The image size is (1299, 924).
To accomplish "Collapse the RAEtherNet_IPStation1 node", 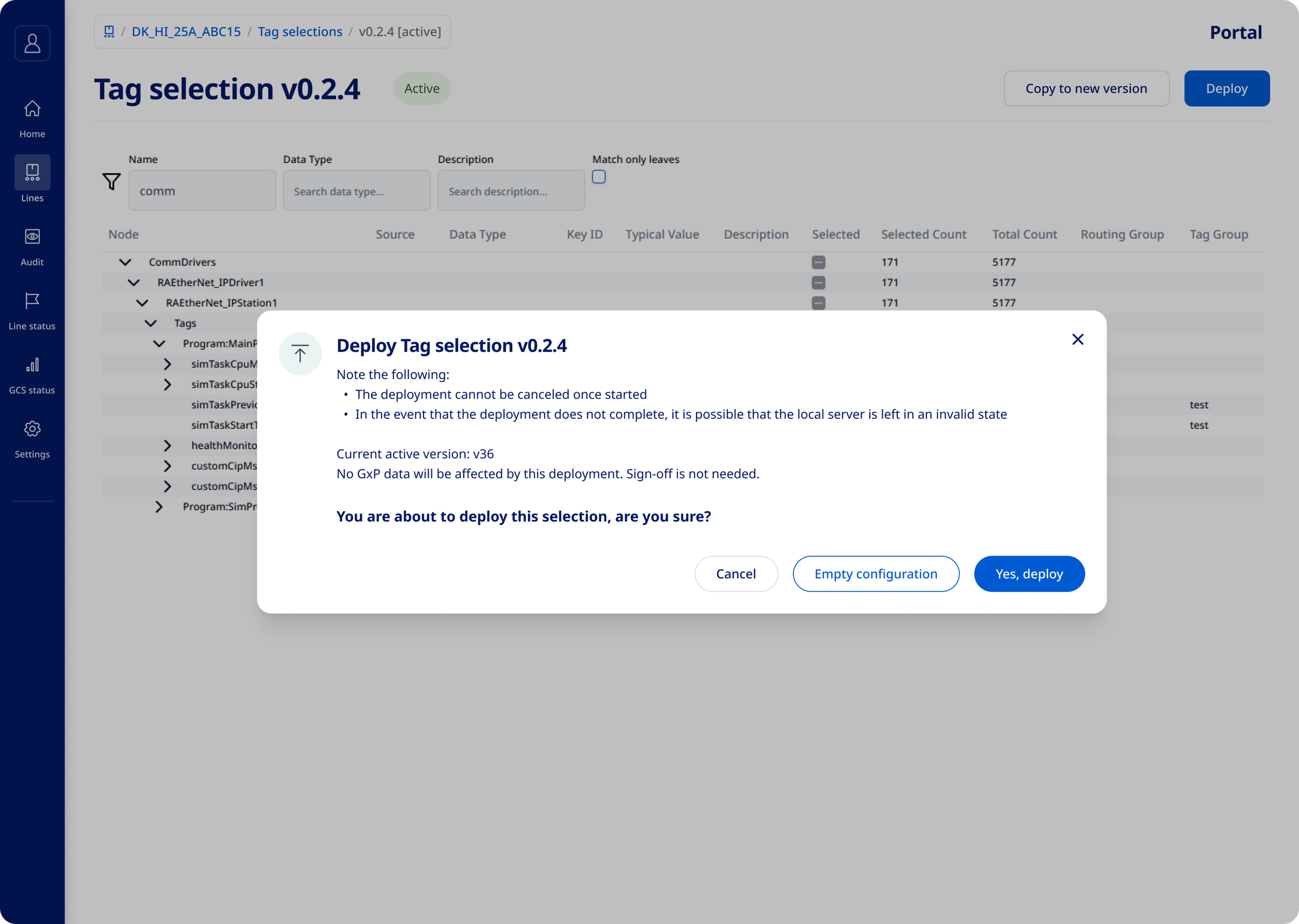I will 142,303.
